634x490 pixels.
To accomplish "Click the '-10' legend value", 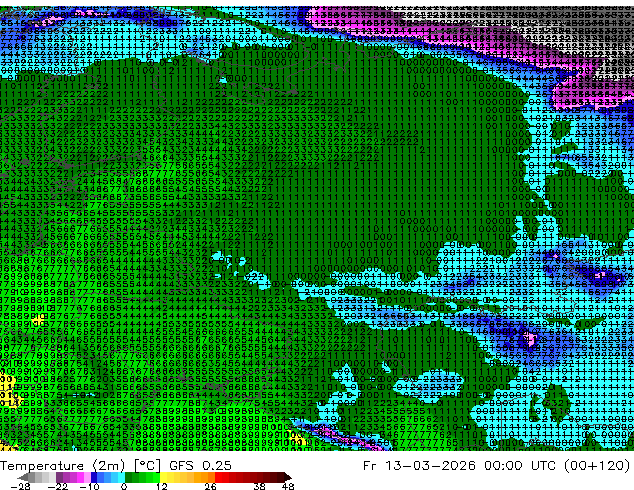I will point(89,486).
